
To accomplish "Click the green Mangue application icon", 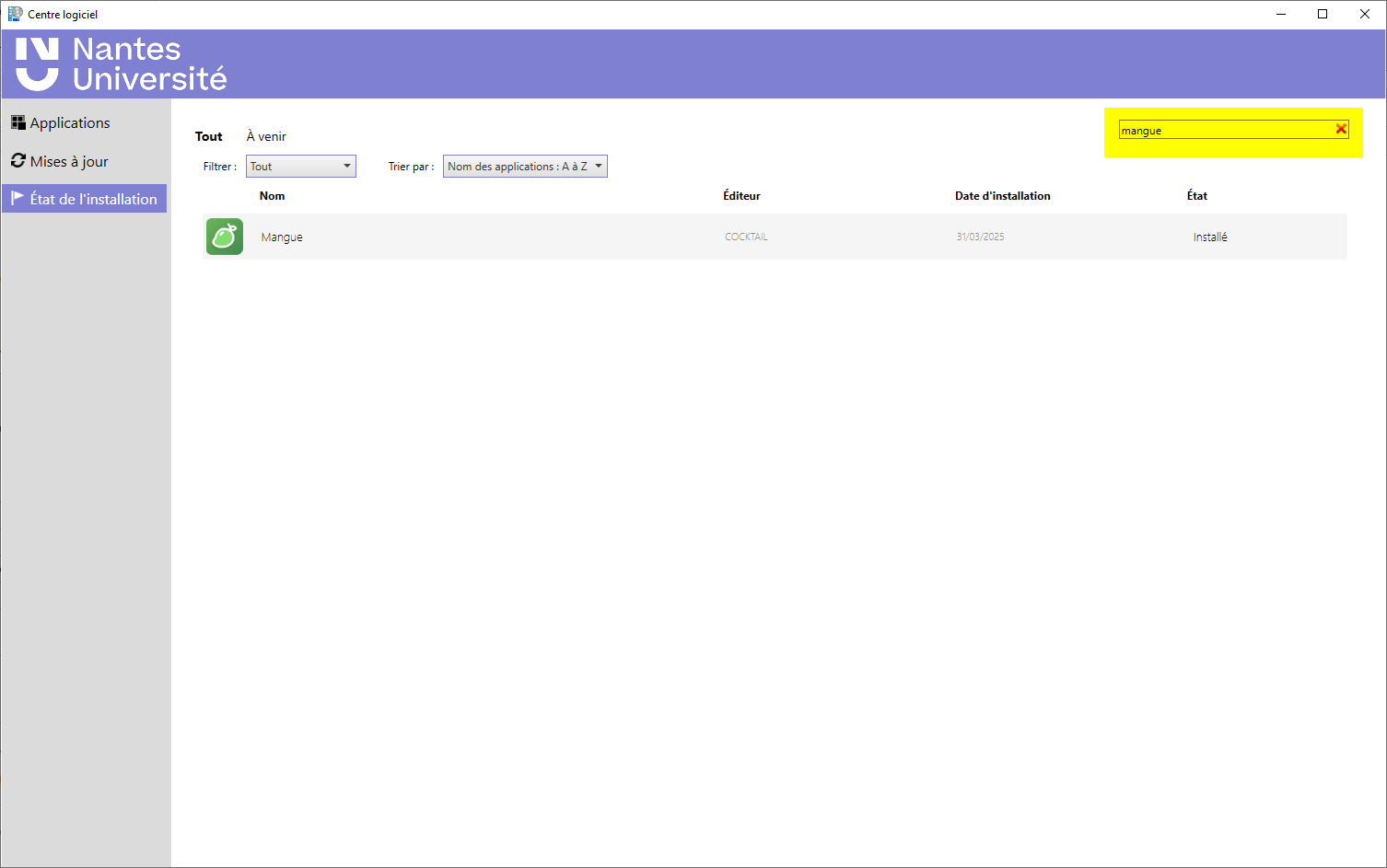I will tap(224, 237).
